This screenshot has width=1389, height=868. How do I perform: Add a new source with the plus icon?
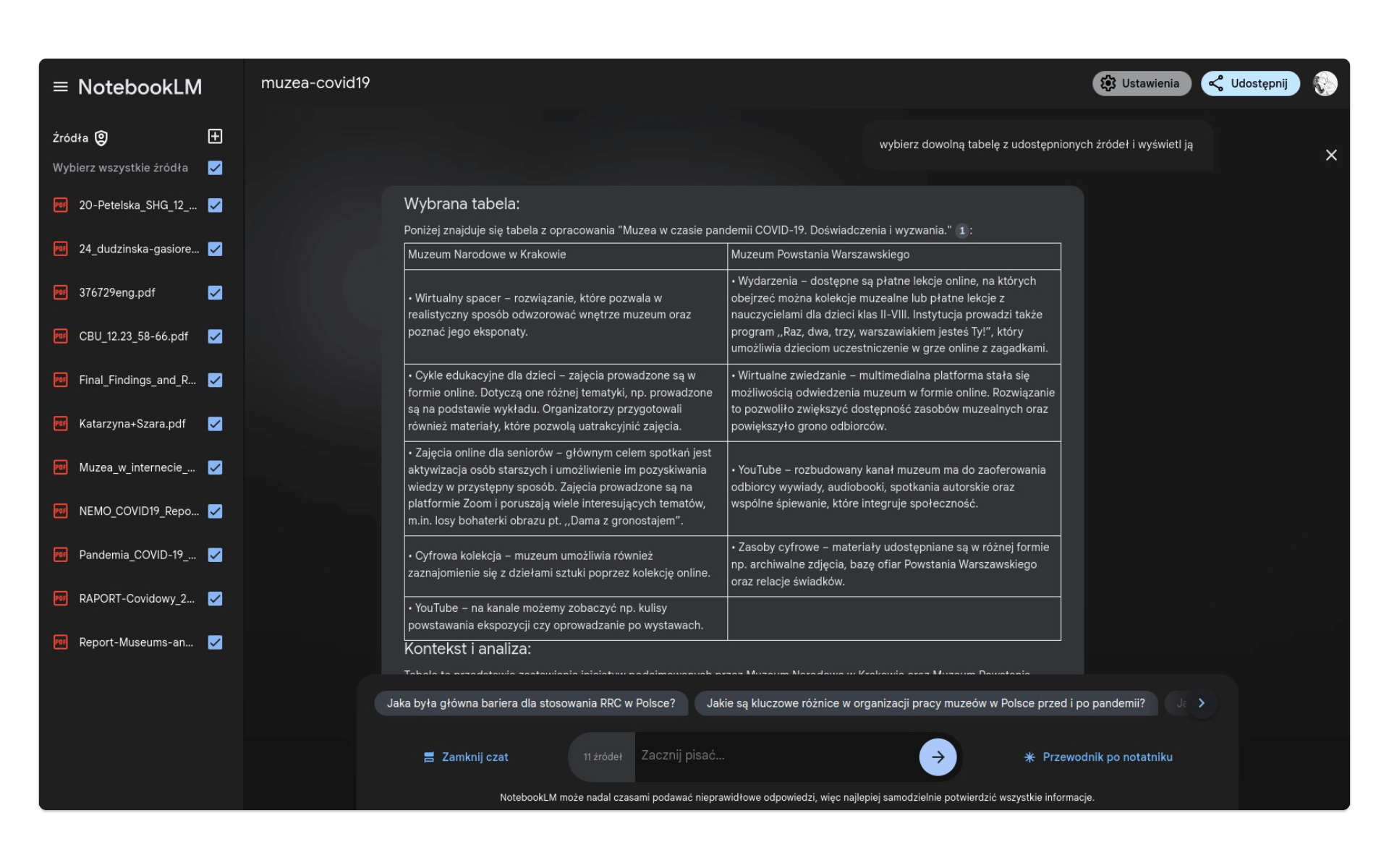click(215, 137)
